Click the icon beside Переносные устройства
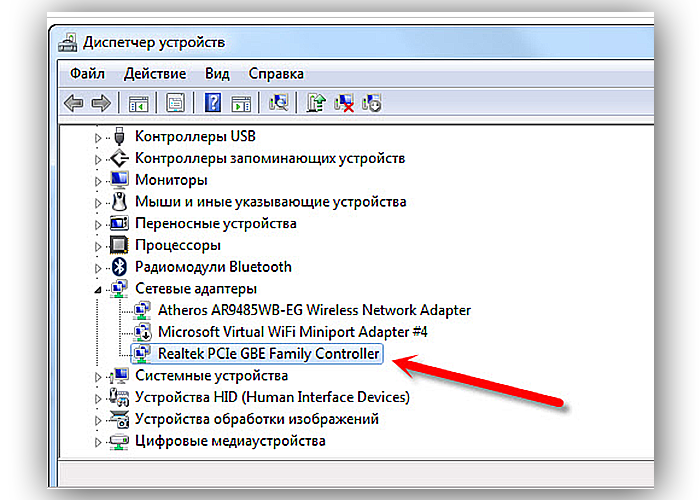The height and width of the screenshot is (500, 700). pos(119,223)
